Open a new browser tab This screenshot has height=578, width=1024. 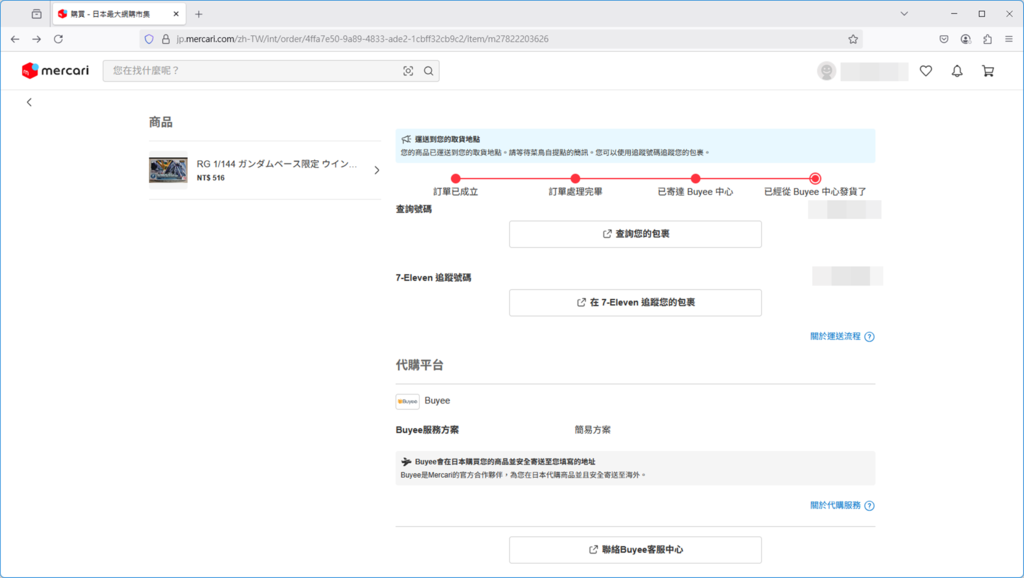click(199, 14)
